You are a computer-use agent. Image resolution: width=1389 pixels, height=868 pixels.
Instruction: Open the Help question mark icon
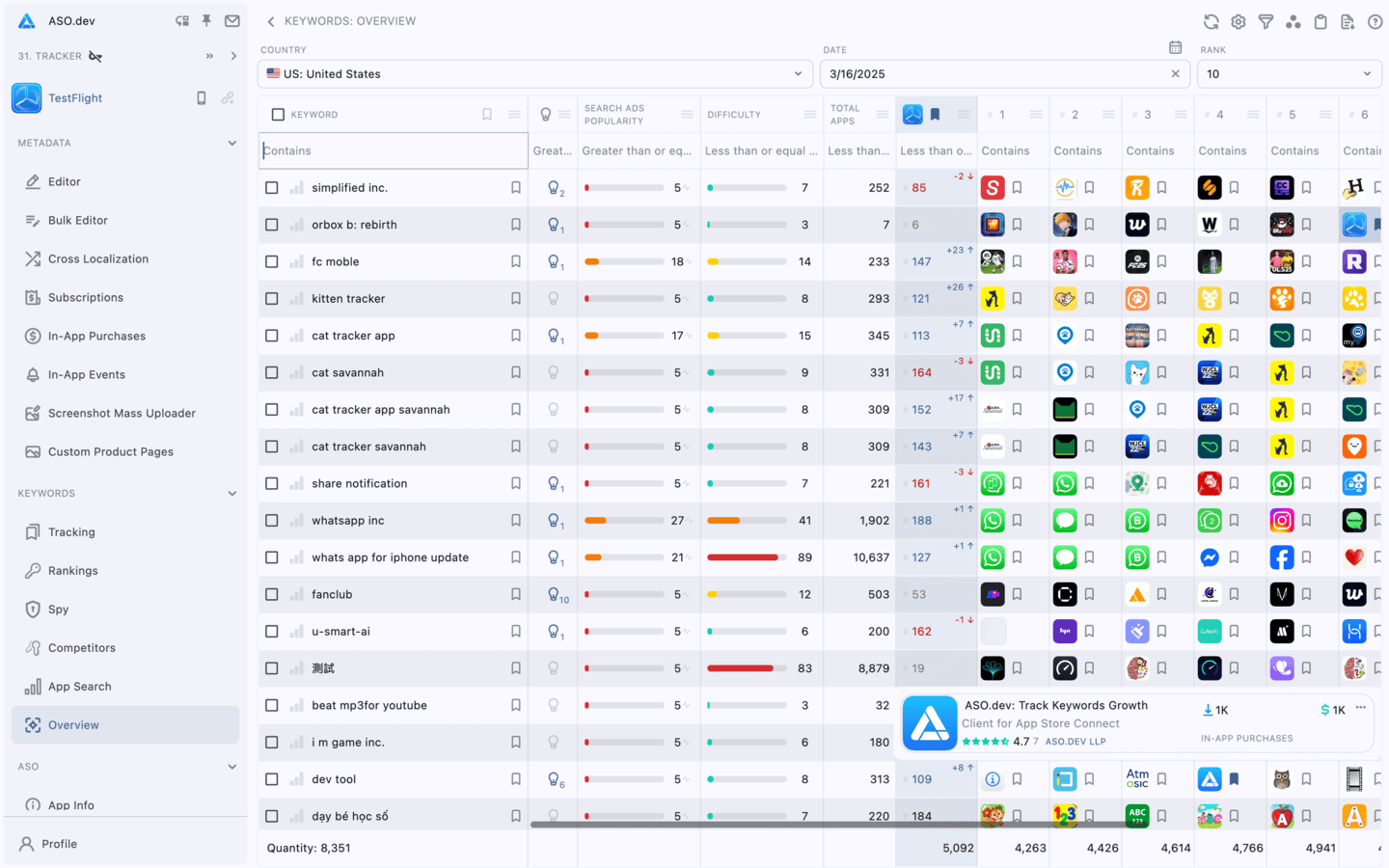coord(1375,21)
